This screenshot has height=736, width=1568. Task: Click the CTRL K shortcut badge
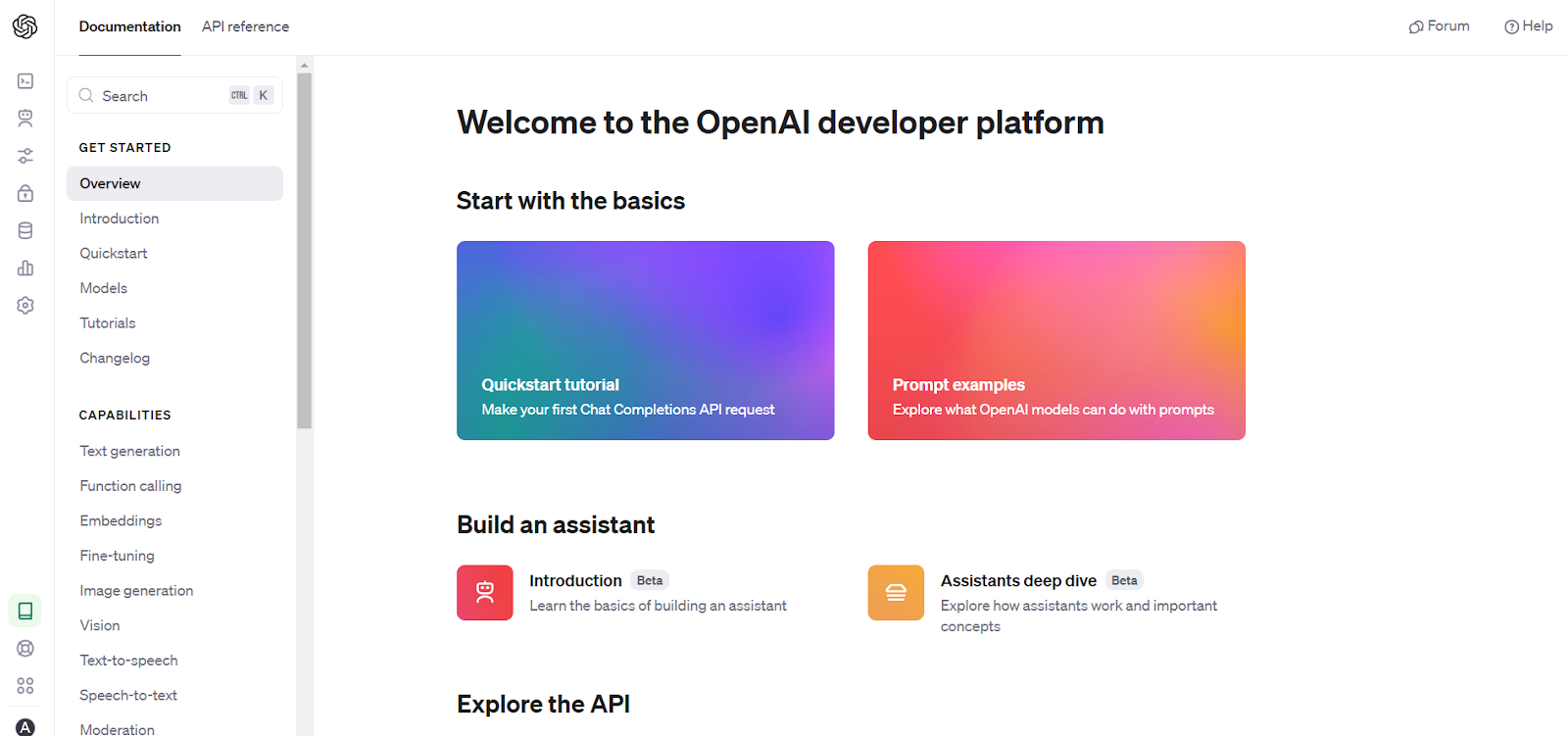point(251,95)
